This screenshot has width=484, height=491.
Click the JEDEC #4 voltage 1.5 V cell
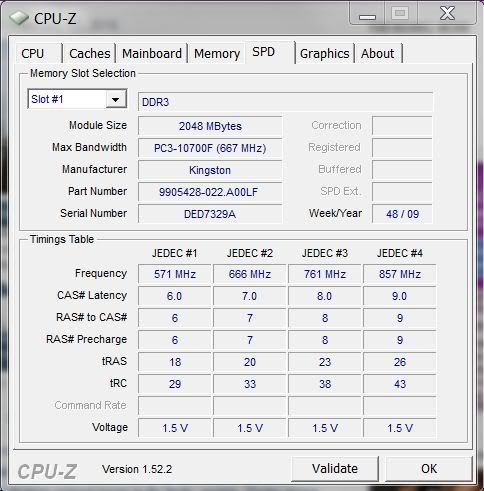click(x=400, y=428)
